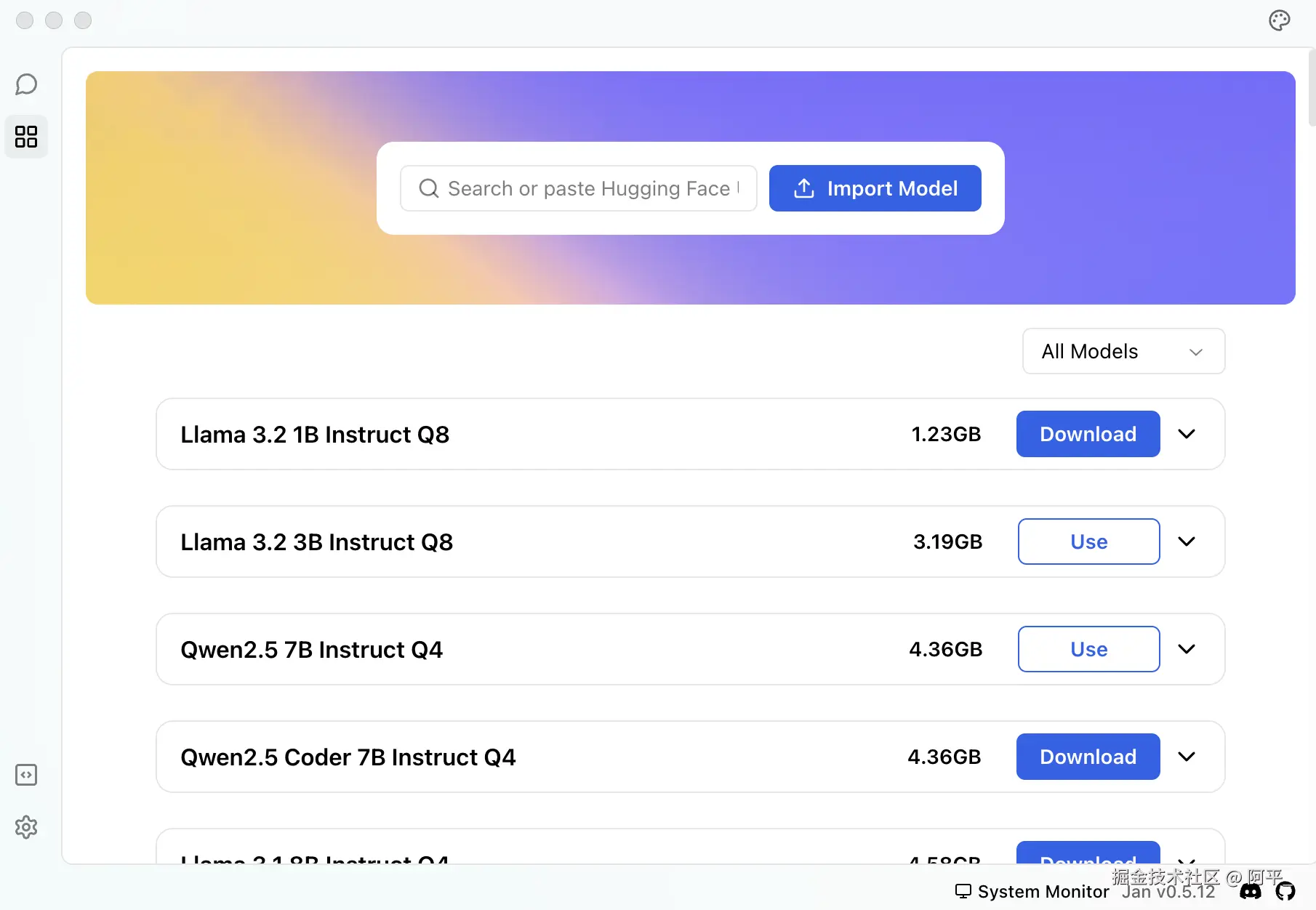The image size is (1316, 910).
Task: Open the local API server icon
Action: [x=26, y=775]
